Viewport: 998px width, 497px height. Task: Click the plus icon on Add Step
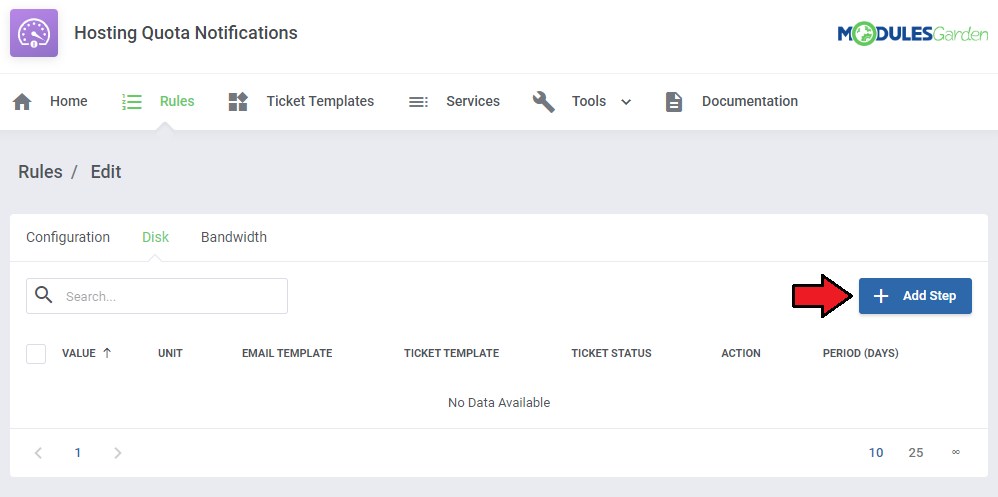[880, 296]
